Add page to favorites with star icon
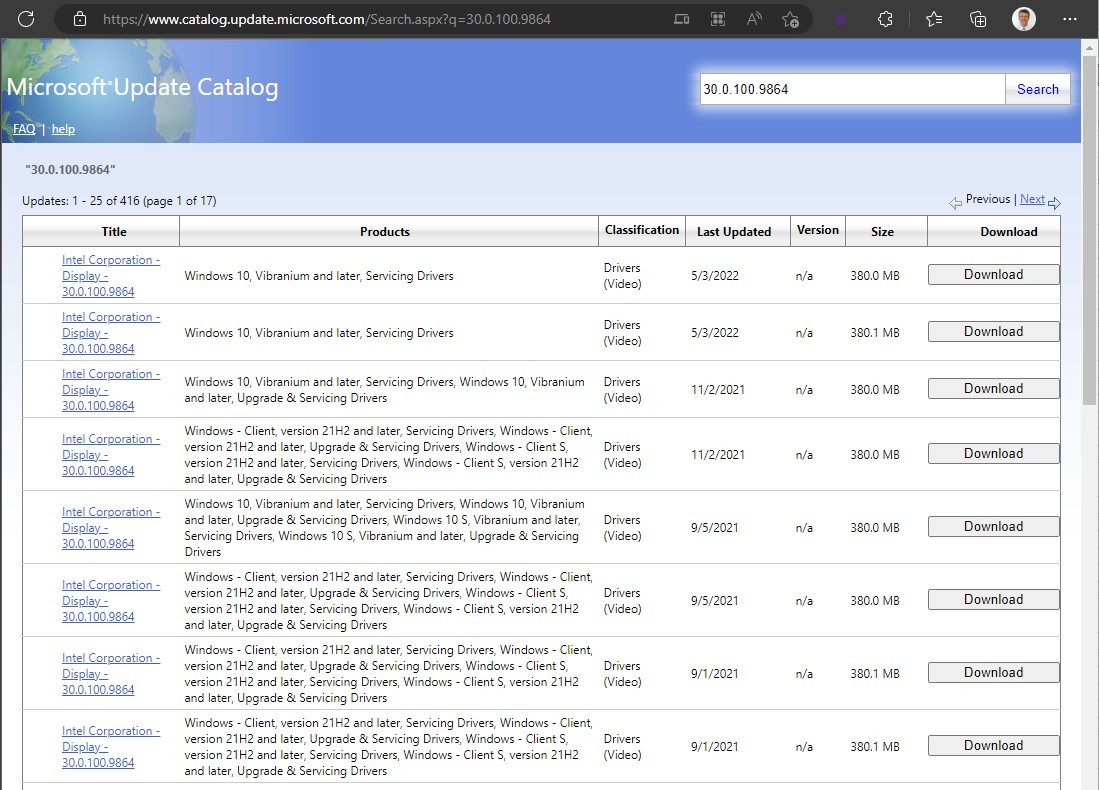Image resolution: width=1099 pixels, height=790 pixels. 790,19
